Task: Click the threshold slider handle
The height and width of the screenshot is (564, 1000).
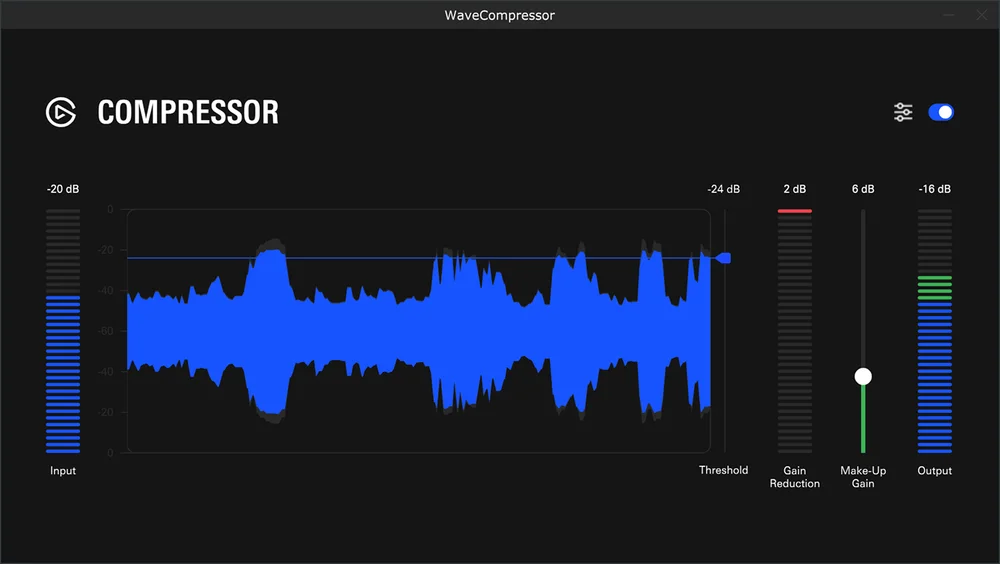Action: tap(723, 258)
